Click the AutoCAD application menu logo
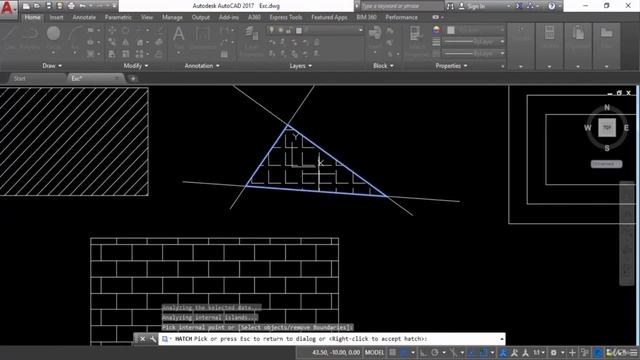640x360 pixels. [x=8, y=8]
